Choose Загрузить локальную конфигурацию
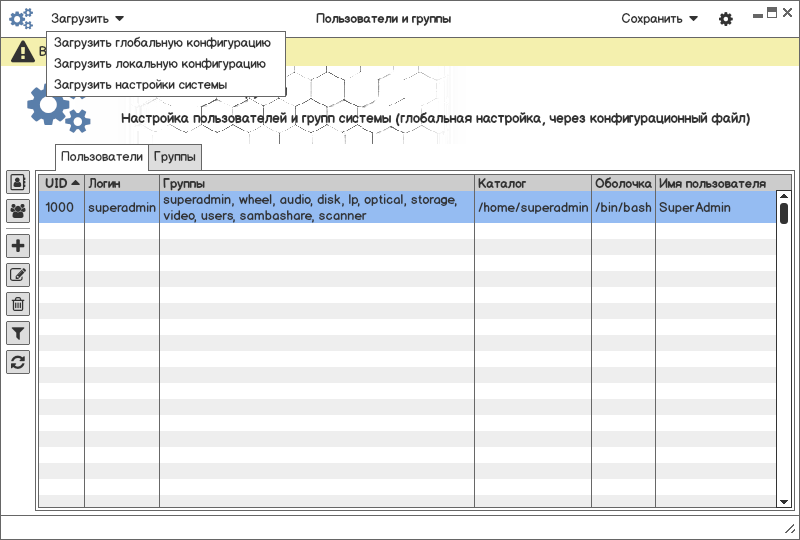Screen dimensions: 800x540 point(160,64)
